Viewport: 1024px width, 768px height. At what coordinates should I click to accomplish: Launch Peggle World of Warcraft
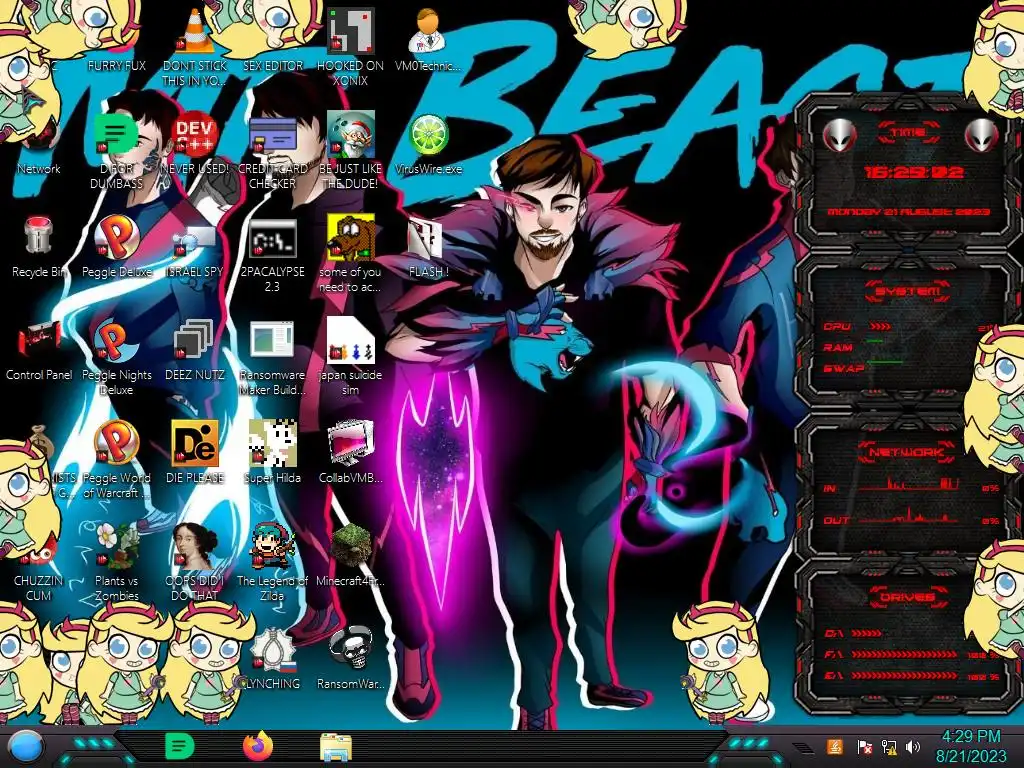coord(116,443)
